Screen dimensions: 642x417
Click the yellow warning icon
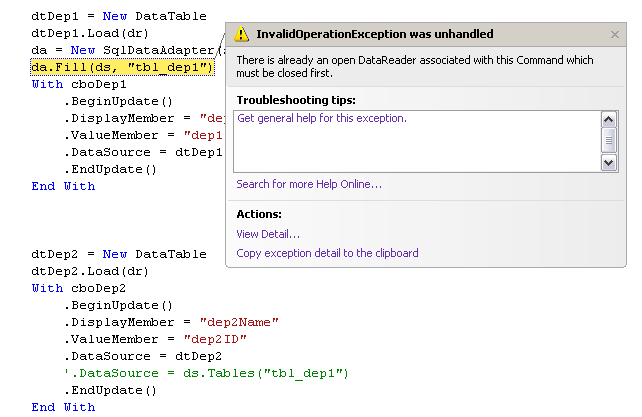click(241, 34)
